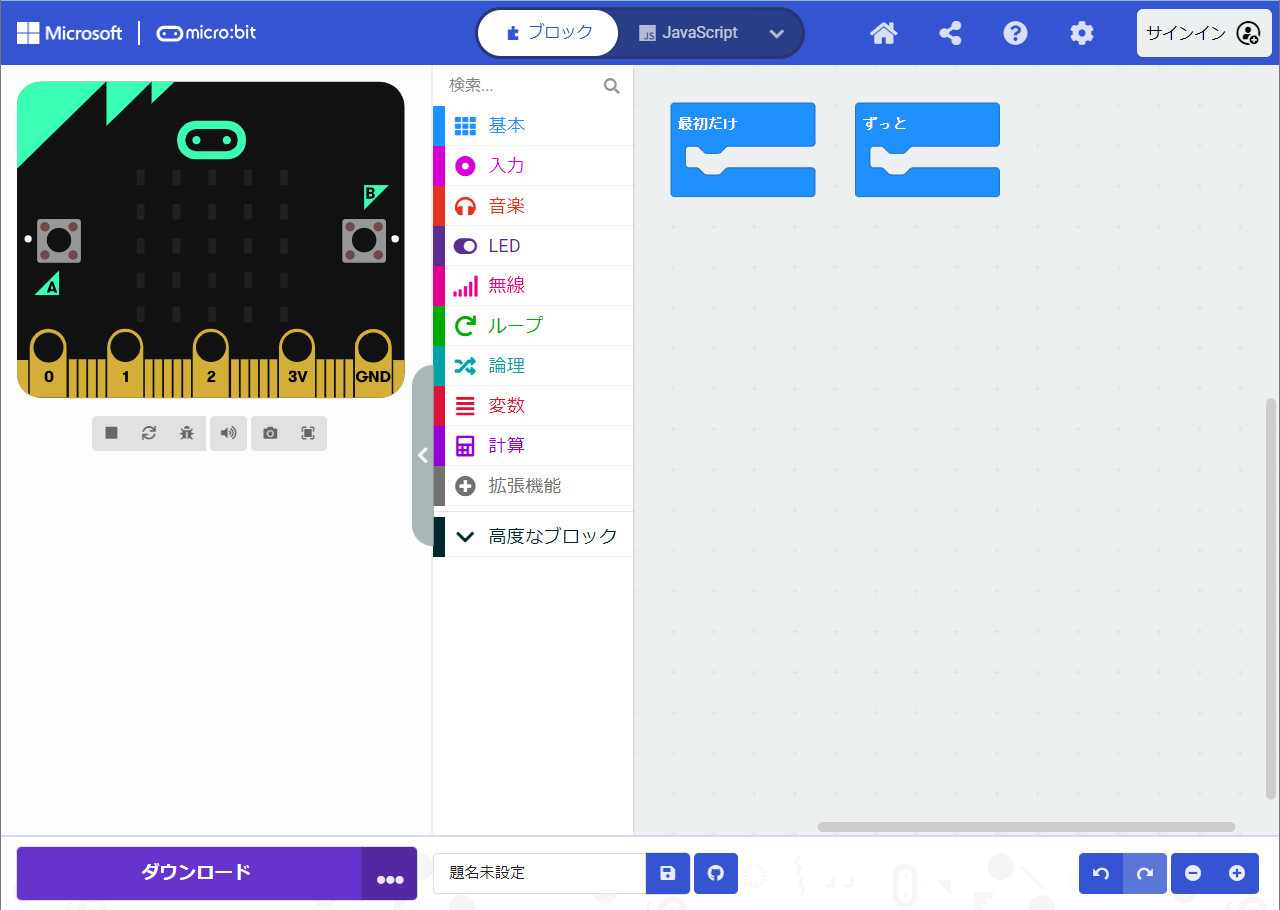This screenshot has height=910, width=1280.
Task: Click the ダウンロード button
Action: click(x=189, y=873)
